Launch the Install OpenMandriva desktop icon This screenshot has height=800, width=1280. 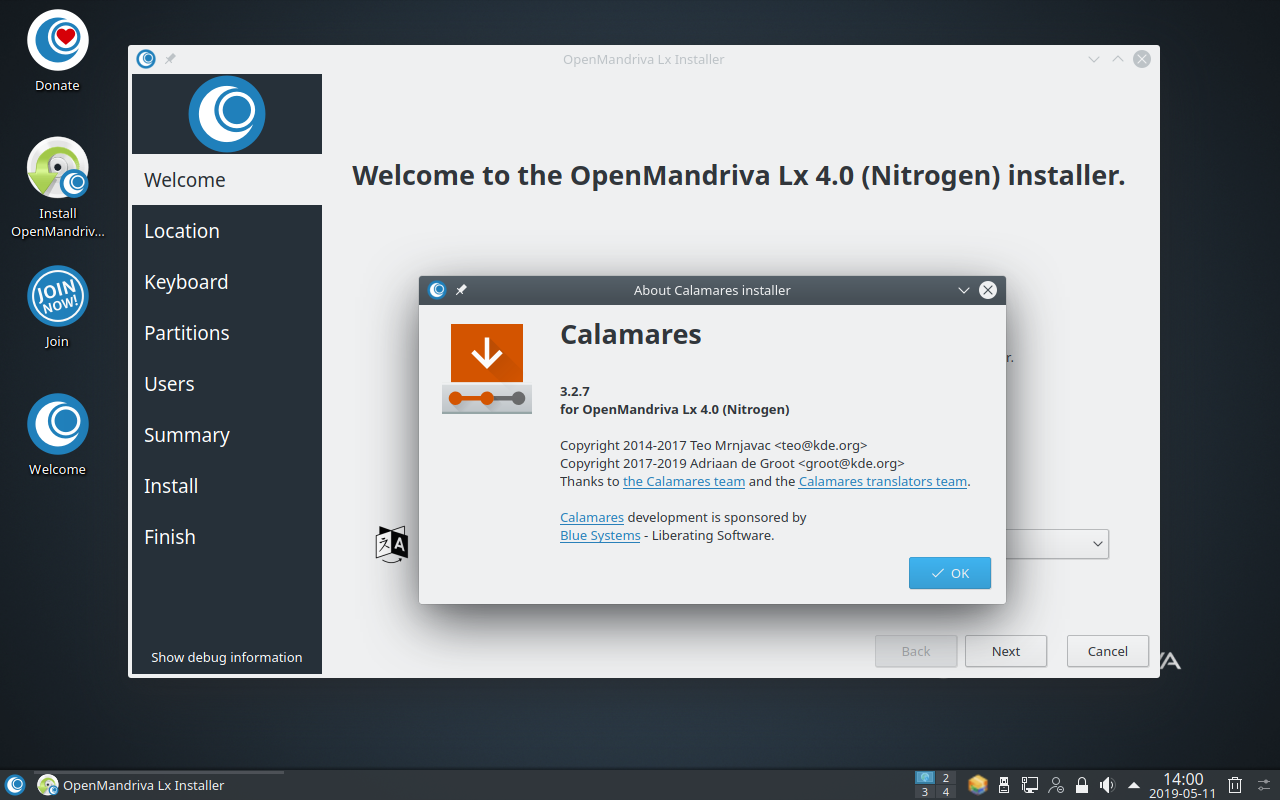[x=57, y=168]
